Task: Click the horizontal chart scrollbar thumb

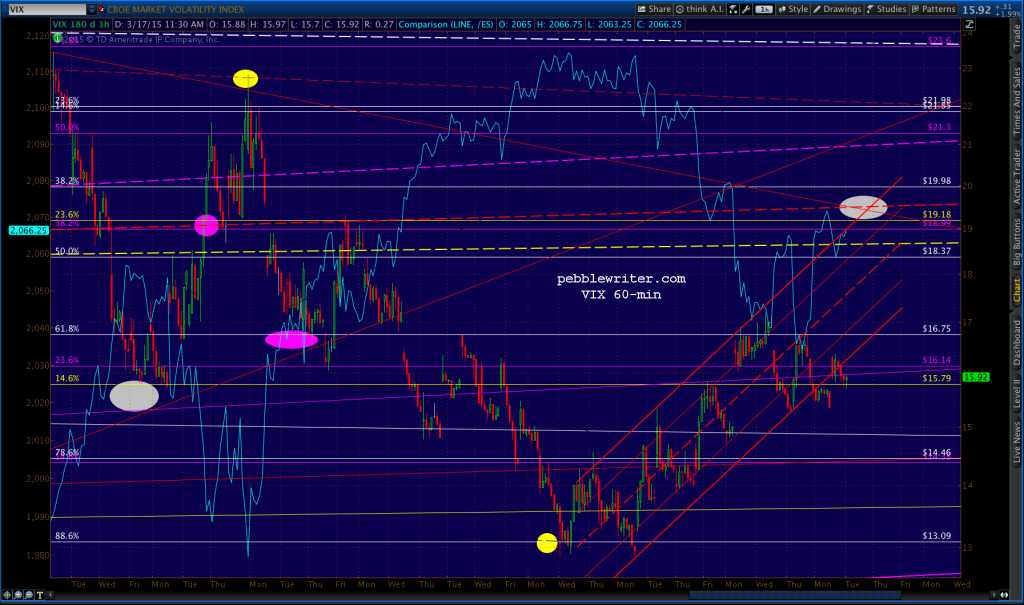Action: tap(795, 595)
